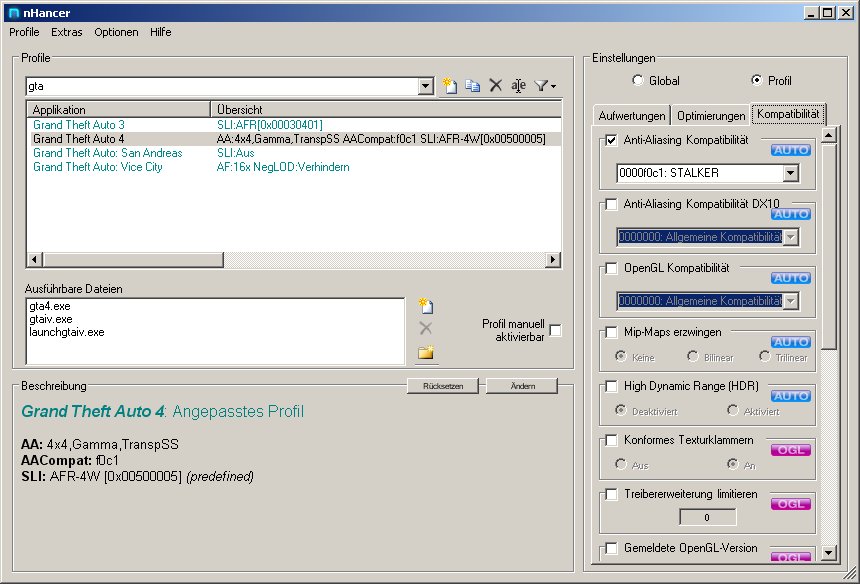Open the Extras menu
This screenshot has height=584, width=860.
pyautogui.click(x=66, y=32)
